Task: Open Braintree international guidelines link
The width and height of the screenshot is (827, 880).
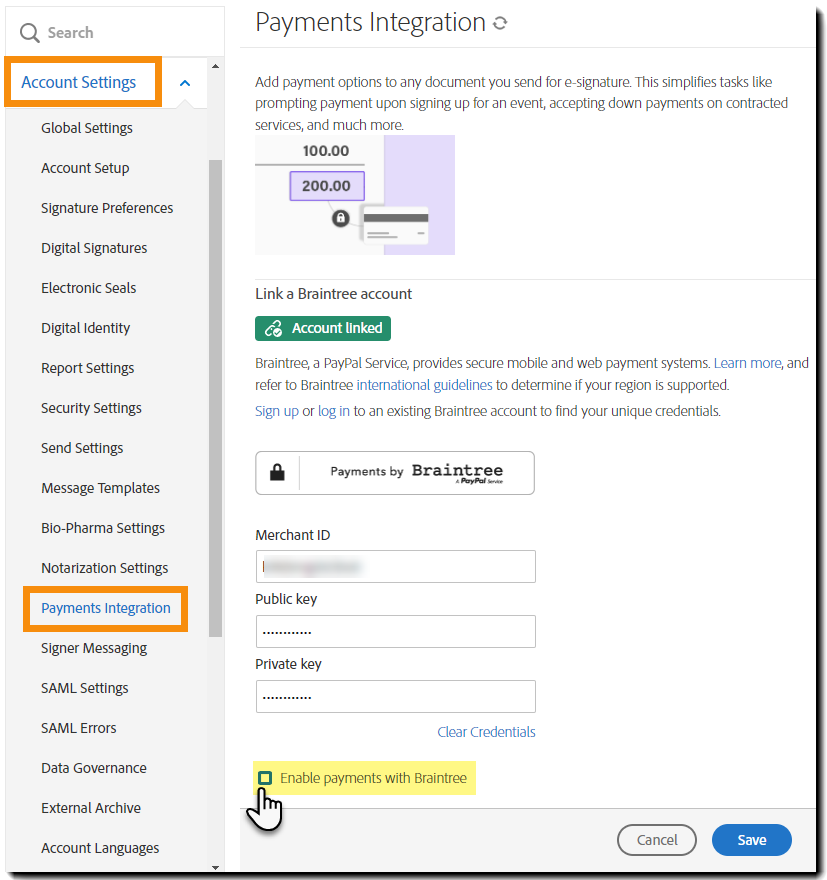Action: 424,385
